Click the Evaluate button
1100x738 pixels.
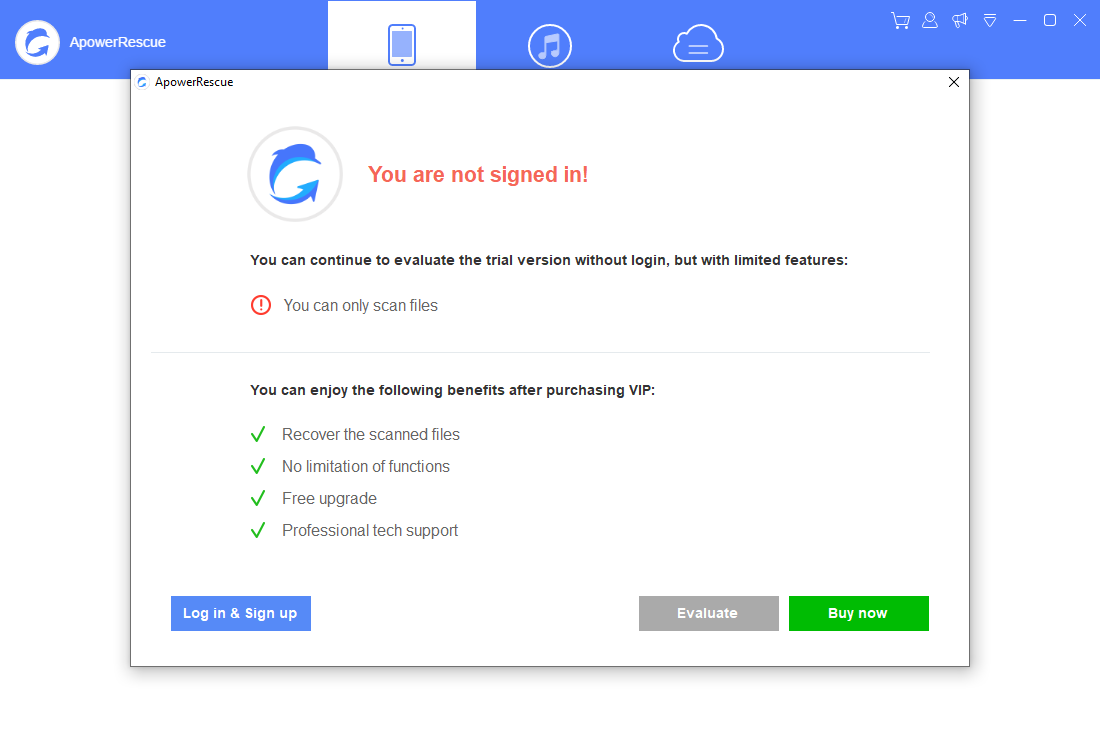point(709,613)
